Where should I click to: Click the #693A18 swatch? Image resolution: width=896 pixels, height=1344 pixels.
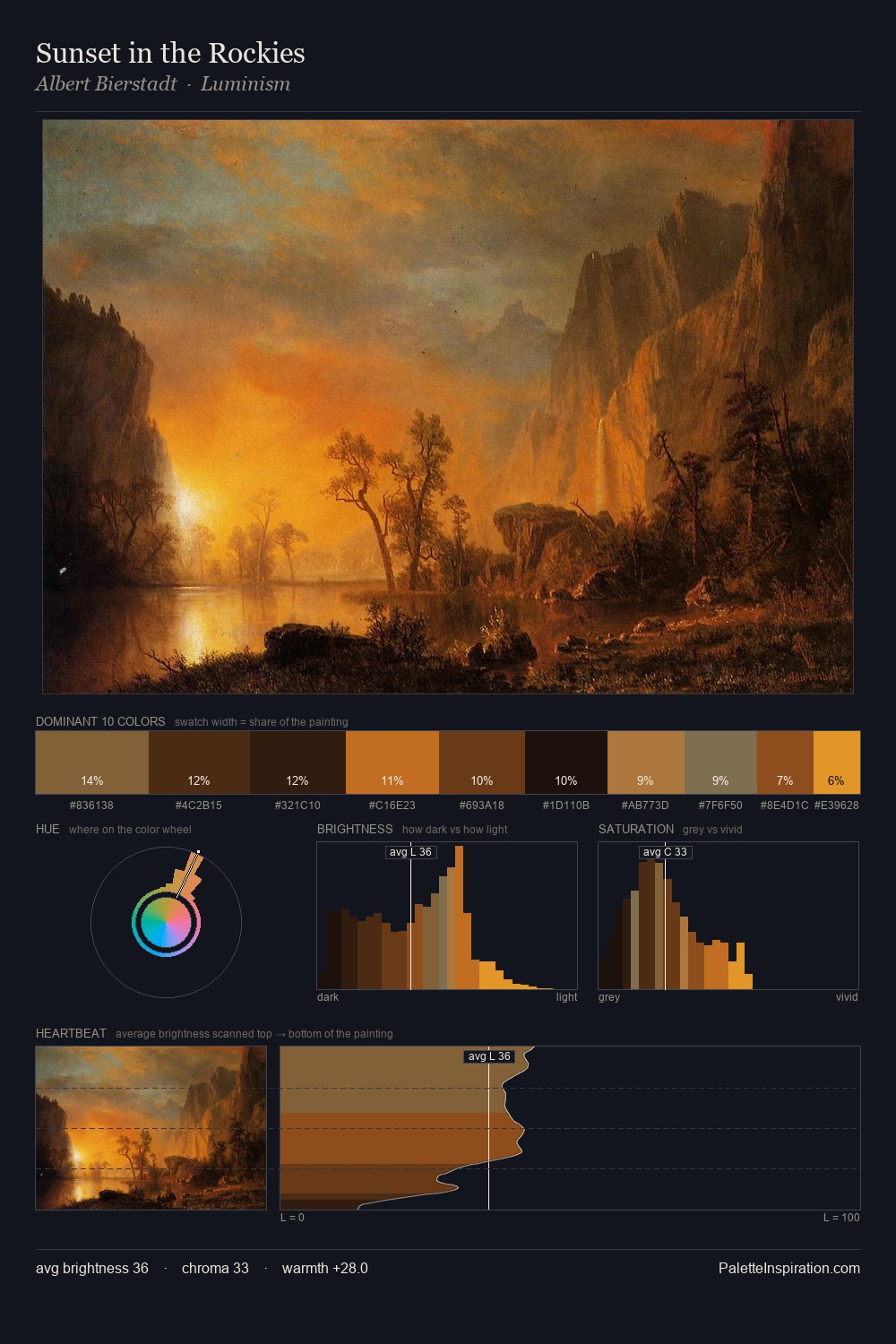[482, 762]
